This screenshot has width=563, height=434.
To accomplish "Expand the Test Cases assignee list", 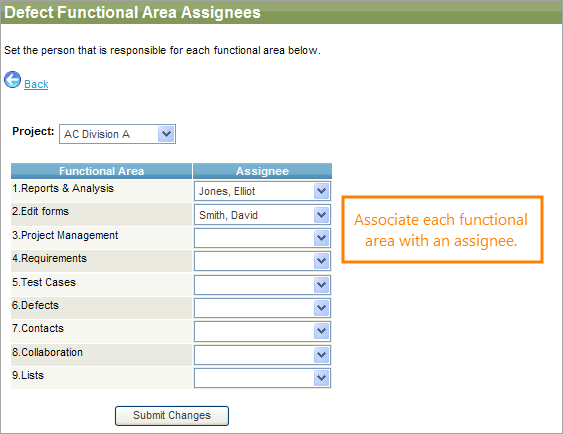I will pyautogui.click(x=262, y=285).
